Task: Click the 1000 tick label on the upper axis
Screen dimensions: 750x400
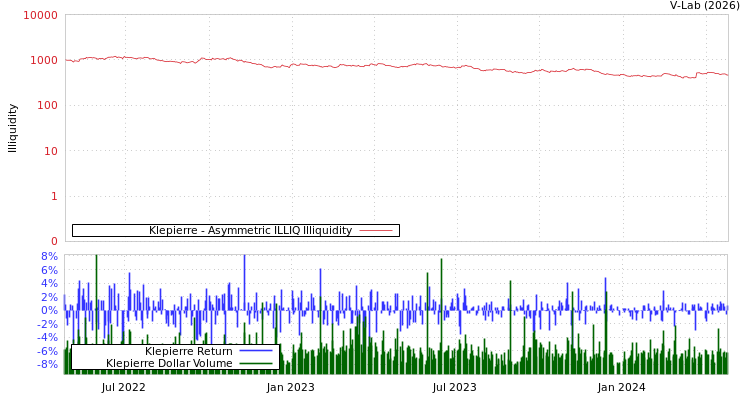Action: pyautogui.click(x=43, y=60)
